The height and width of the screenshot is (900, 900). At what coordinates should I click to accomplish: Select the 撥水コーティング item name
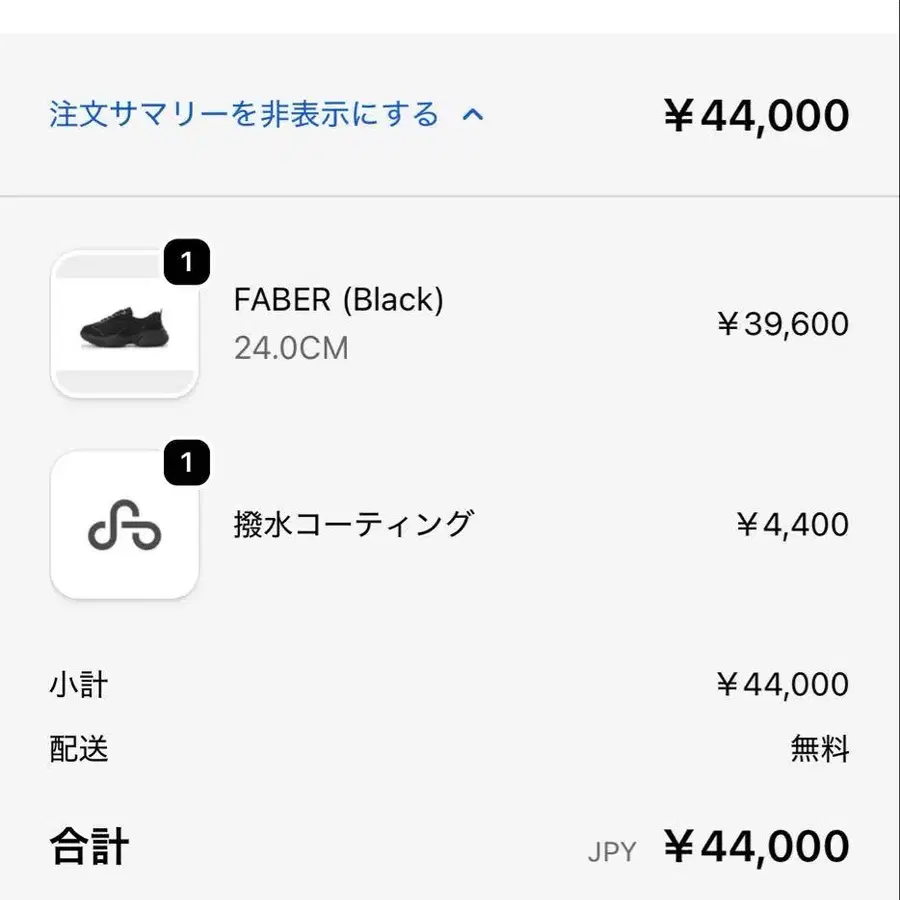pyautogui.click(x=353, y=524)
